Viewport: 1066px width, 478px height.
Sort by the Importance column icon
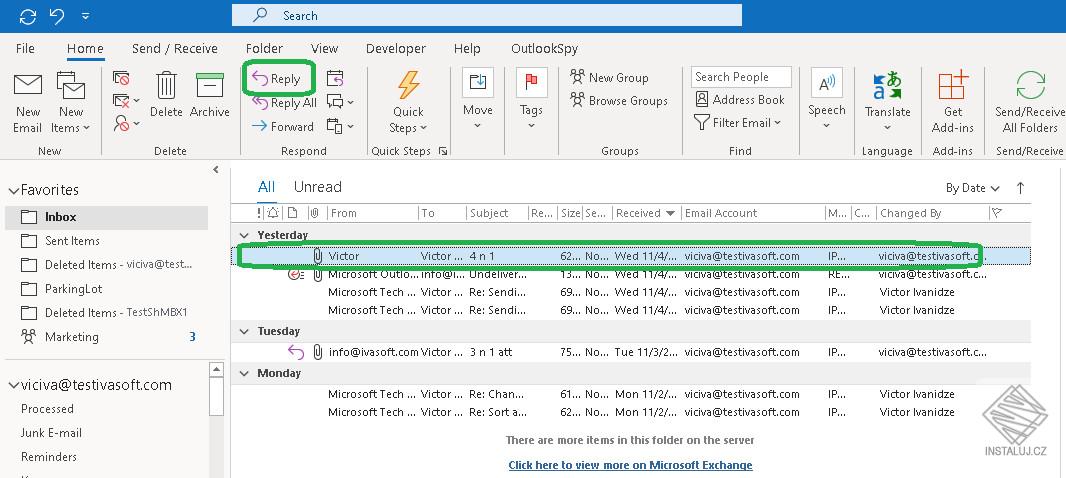(259, 213)
